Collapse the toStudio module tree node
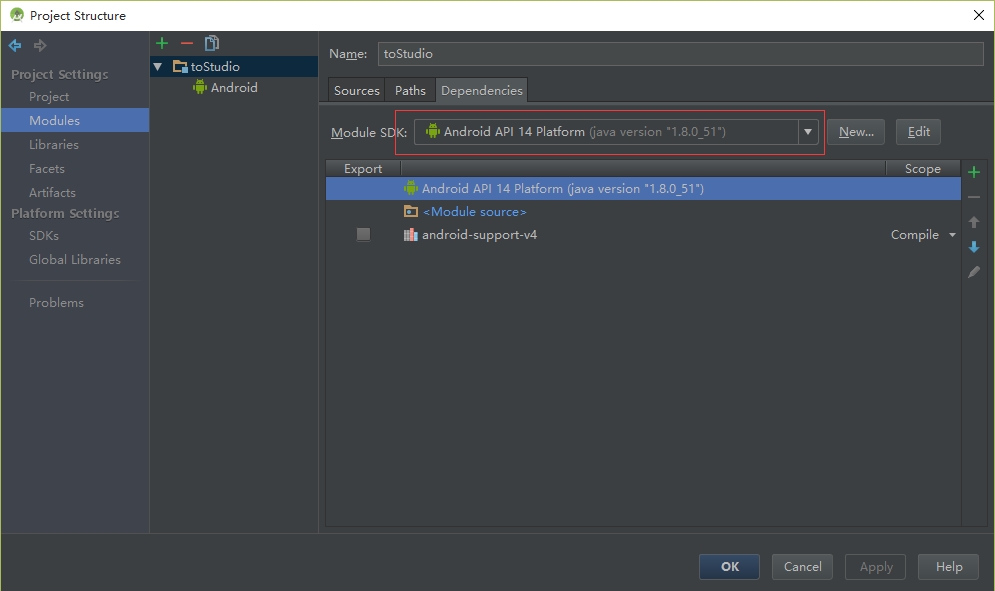The height and width of the screenshot is (591, 995). pos(158,66)
